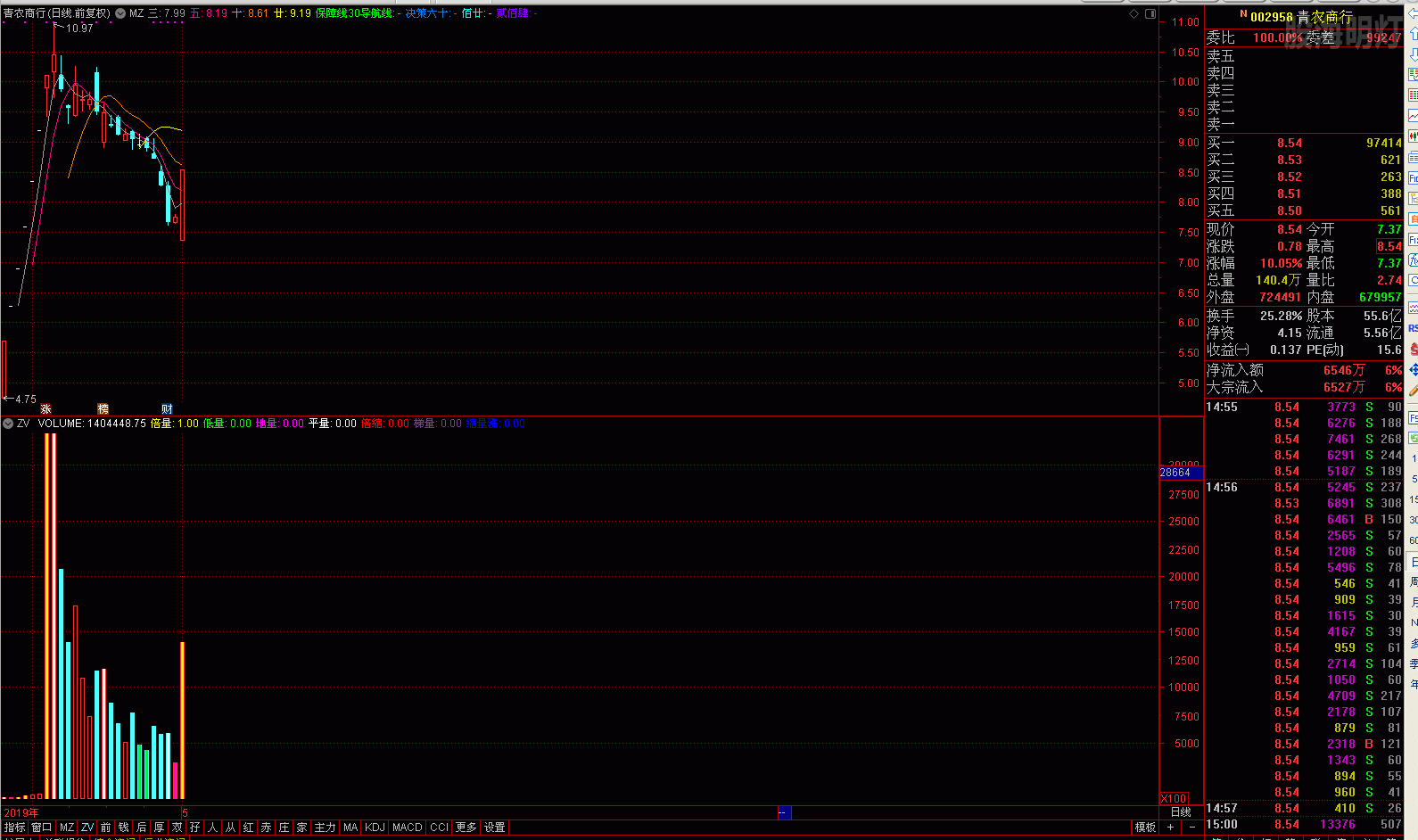Click the 28664 volume axis highlight

(1181, 473)
